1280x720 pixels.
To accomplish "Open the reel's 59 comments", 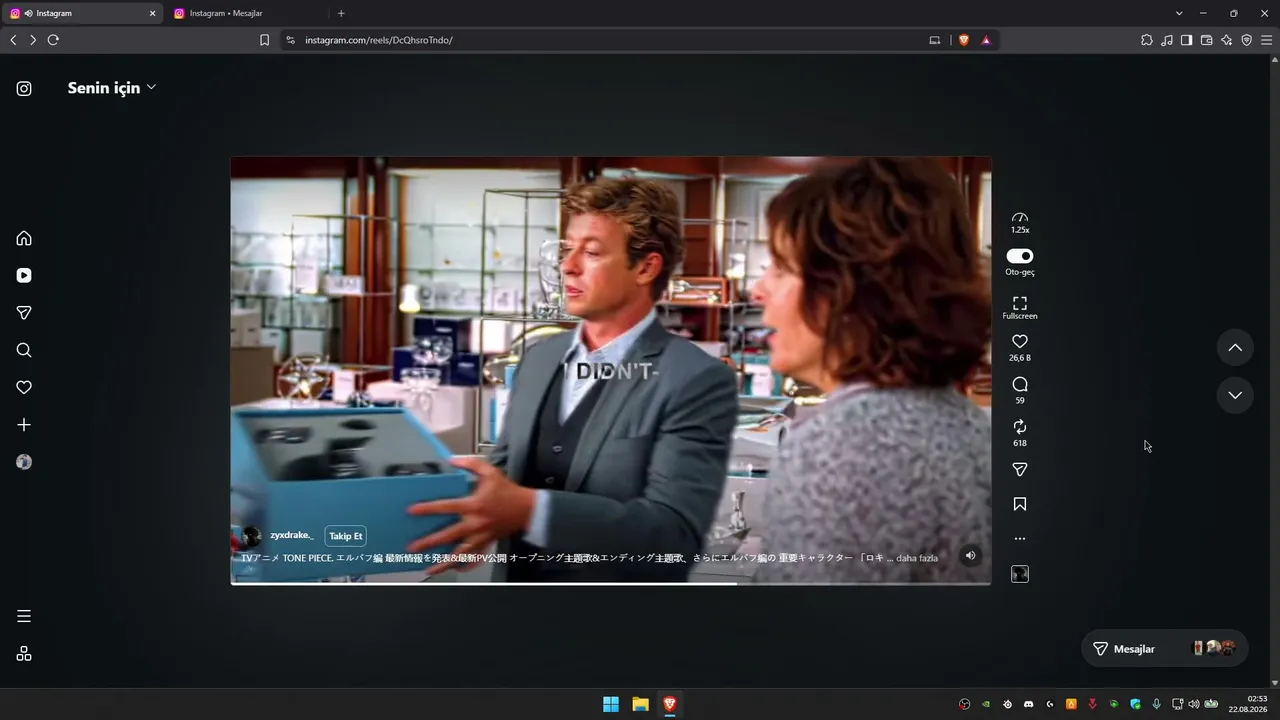I will point(1020,384).
